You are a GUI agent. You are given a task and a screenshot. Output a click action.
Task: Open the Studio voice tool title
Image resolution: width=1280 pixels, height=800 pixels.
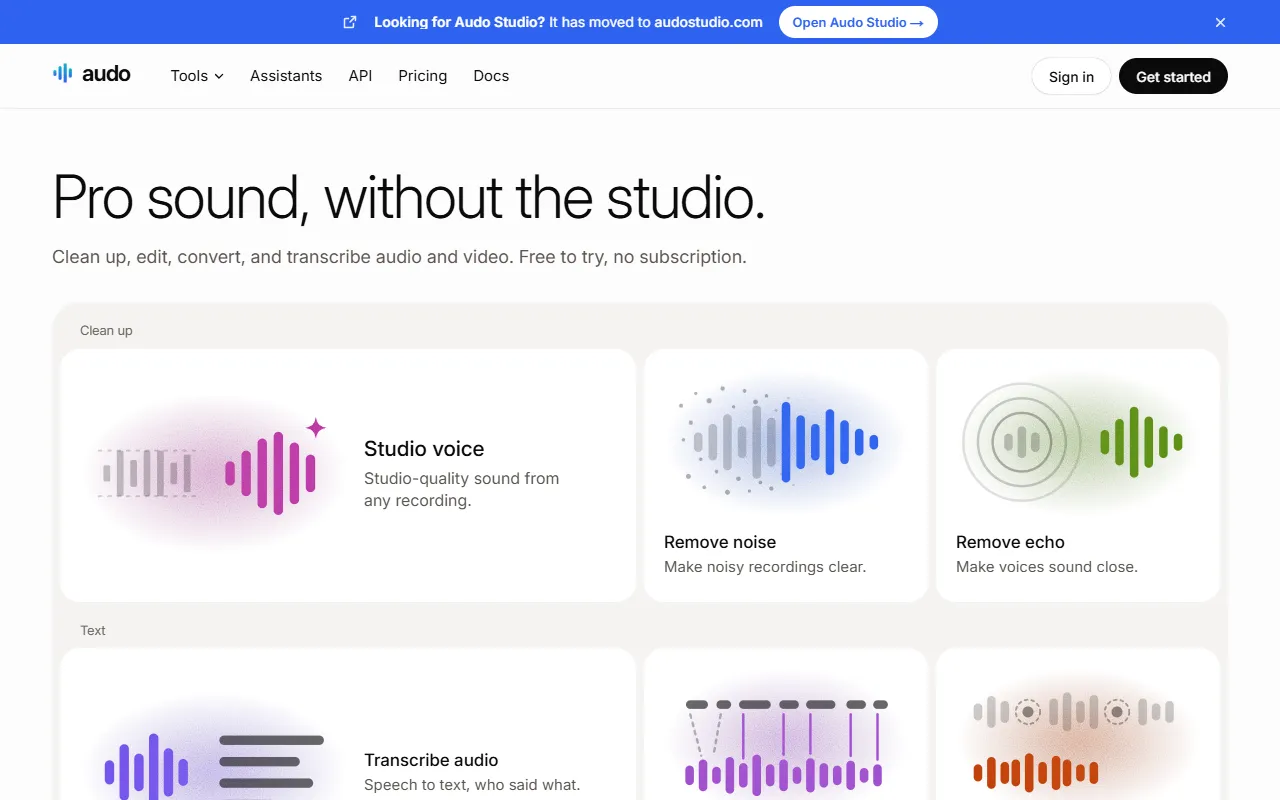[x=424, y=449]
